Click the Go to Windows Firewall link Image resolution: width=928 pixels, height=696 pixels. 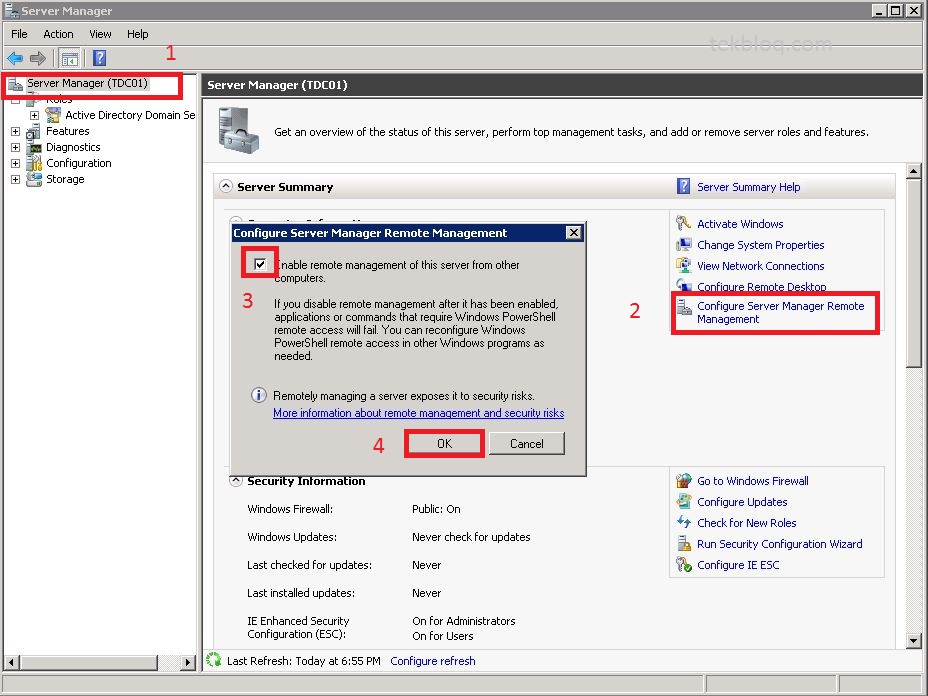pyautogui.click(x=752, y=481)
